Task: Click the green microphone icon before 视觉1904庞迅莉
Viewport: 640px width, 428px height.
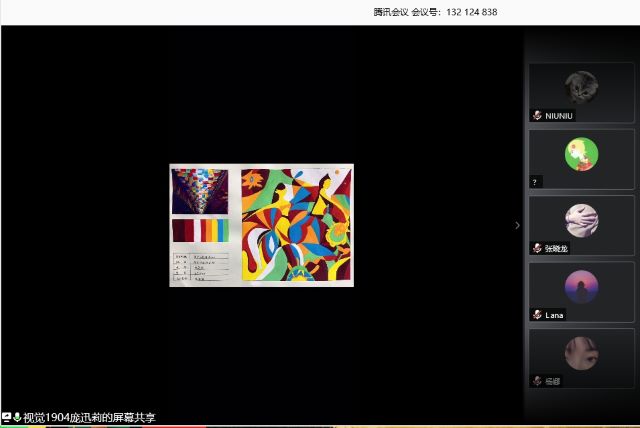Action: pyautogui.click(x=17, y=417)
